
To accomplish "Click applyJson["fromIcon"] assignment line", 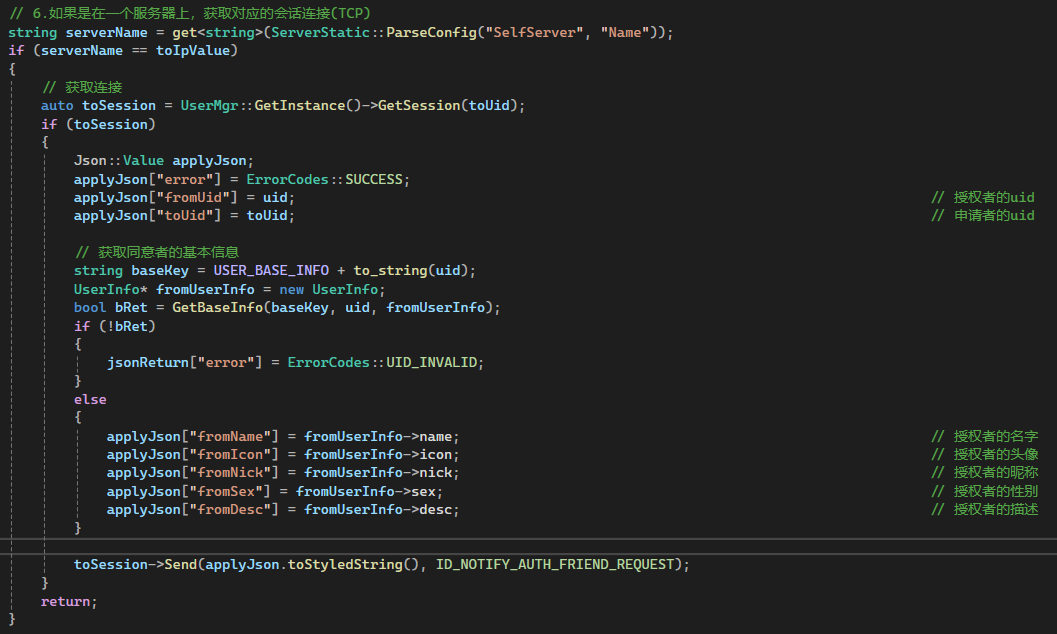I will click(x=283, y=455).
